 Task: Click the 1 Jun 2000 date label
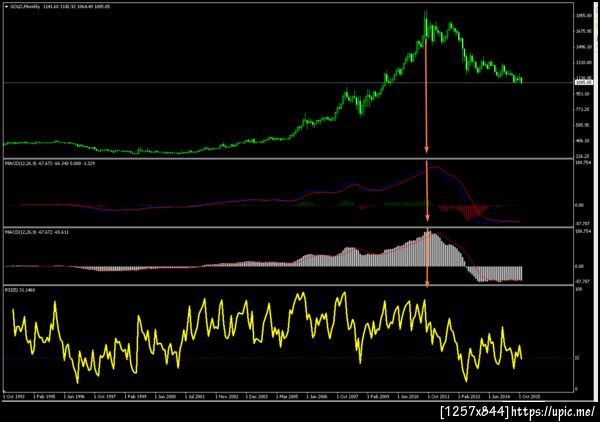point(165,397)
